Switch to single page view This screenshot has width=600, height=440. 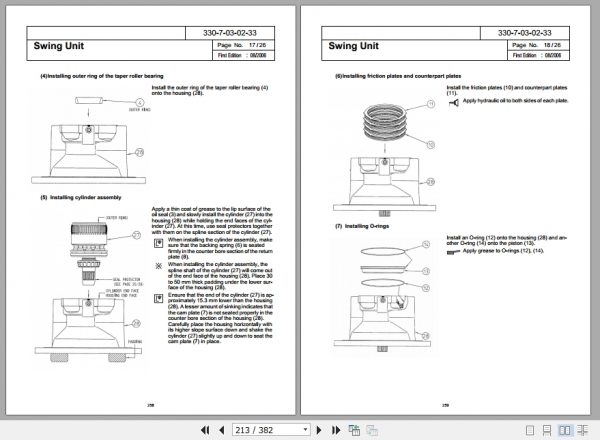tap(530, 430)
